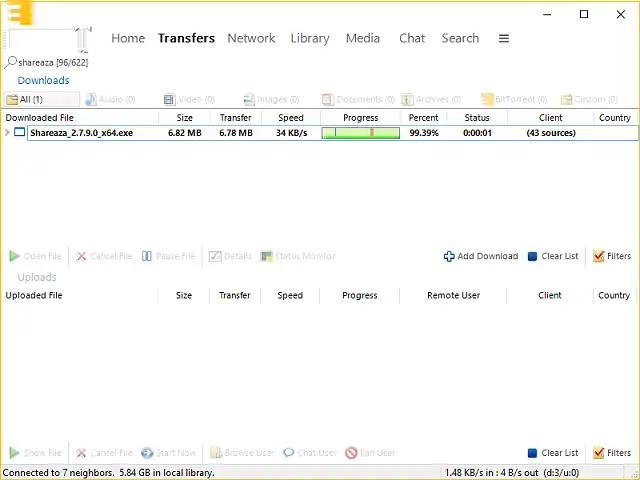
Task: Minimize the Shareaza window
Action: pos(547,14)
